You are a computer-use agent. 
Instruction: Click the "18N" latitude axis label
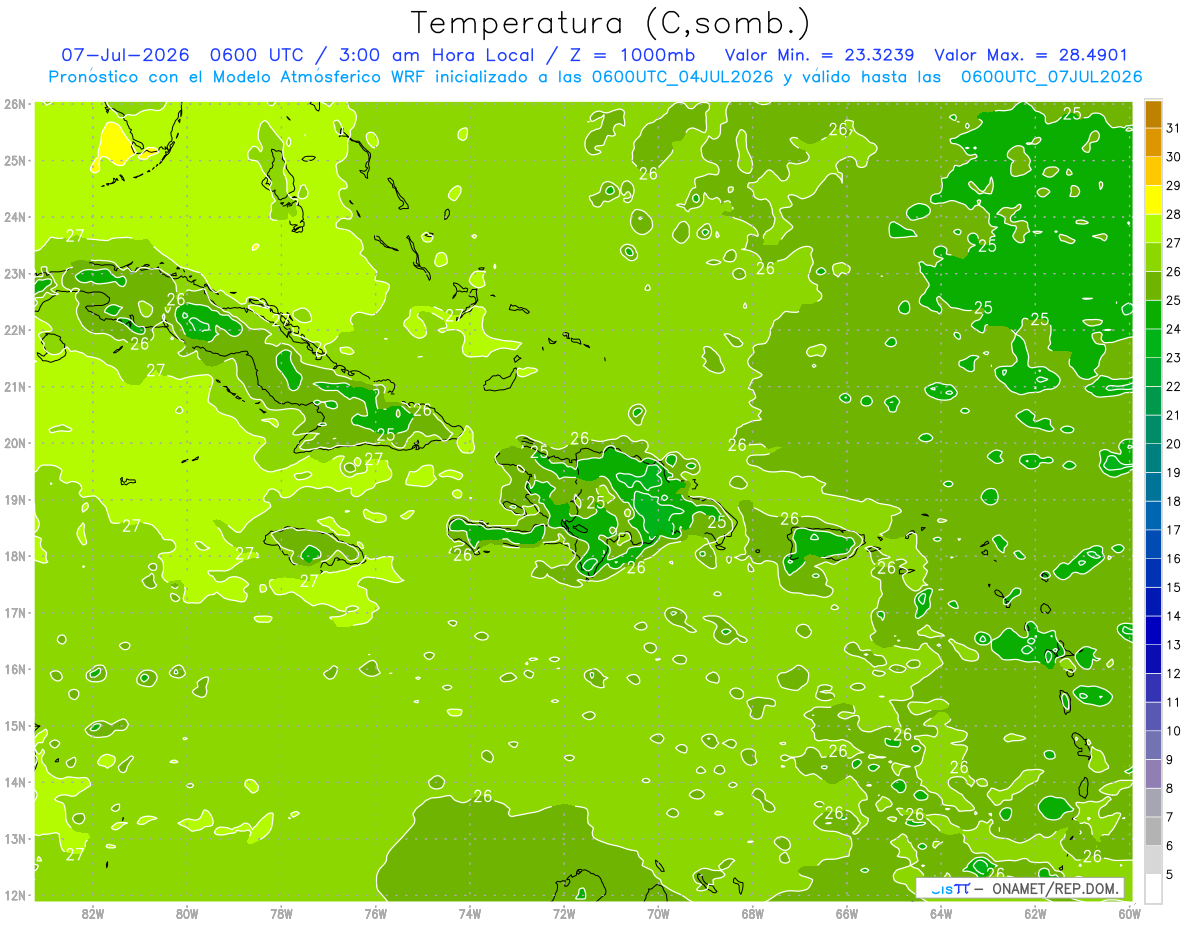point(14,556)
